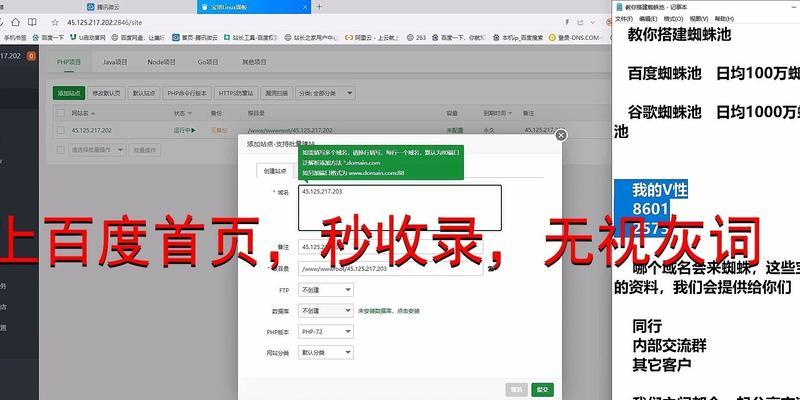Click the 域名 text area
This screenshot has width=800, height=400.
tap(399, 208)
